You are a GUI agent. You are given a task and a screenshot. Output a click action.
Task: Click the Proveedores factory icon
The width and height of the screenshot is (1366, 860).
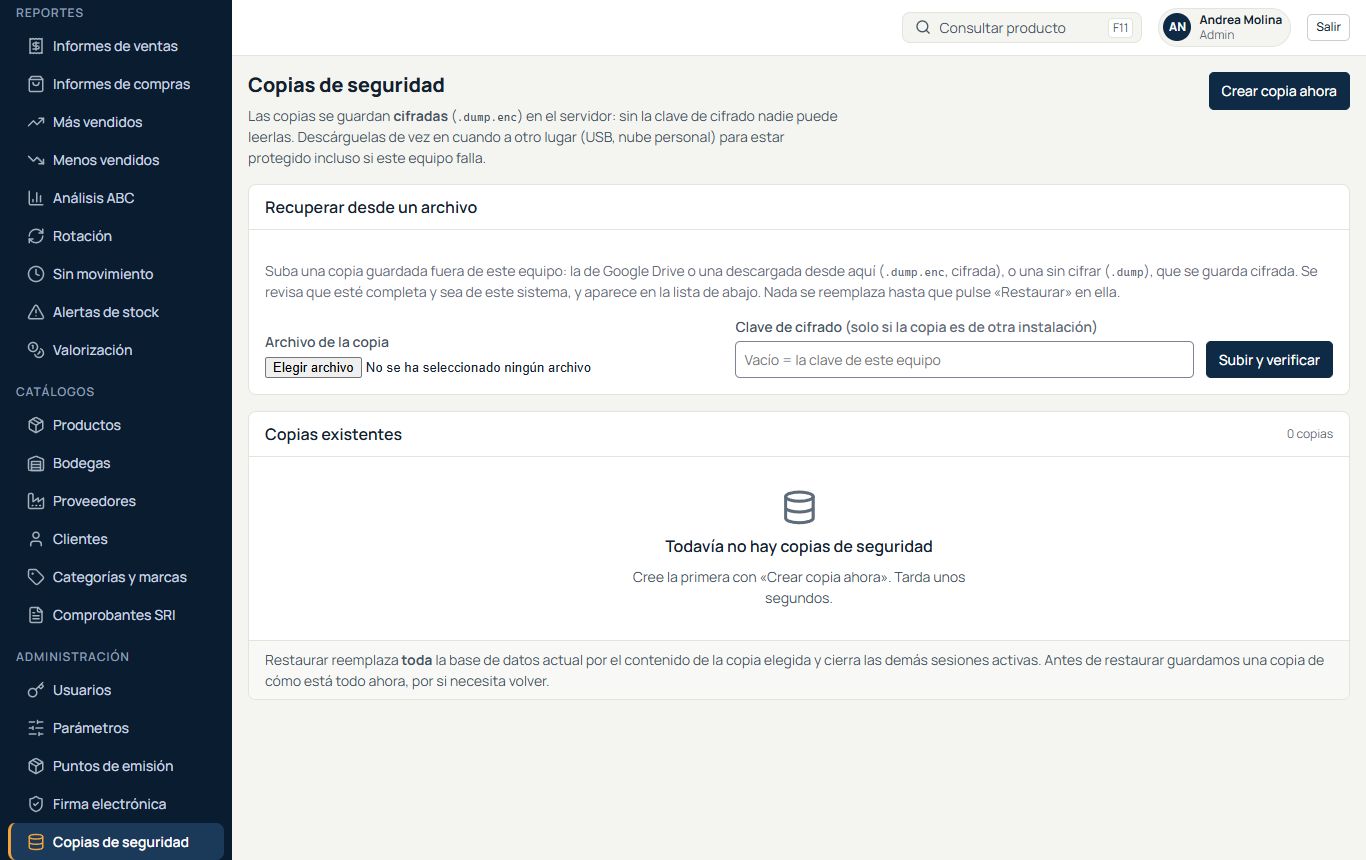[x=36, y=501]
